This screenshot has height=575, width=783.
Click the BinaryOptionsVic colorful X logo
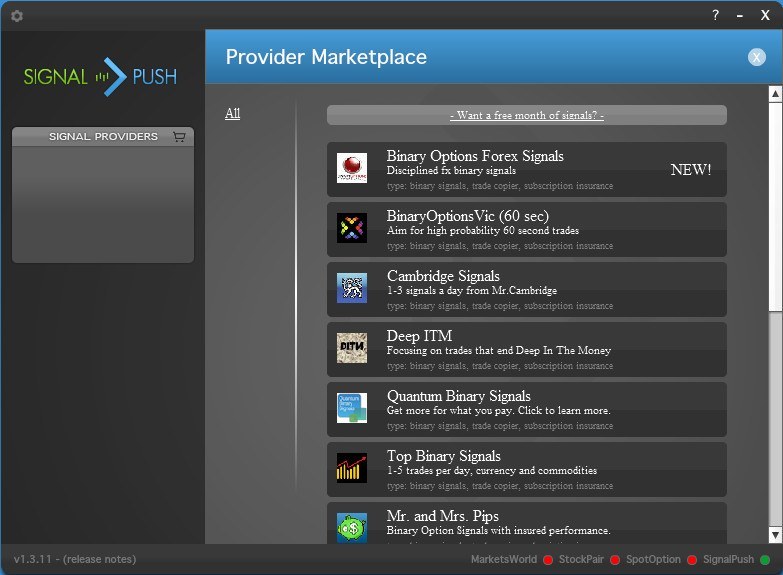click(352, 228)
